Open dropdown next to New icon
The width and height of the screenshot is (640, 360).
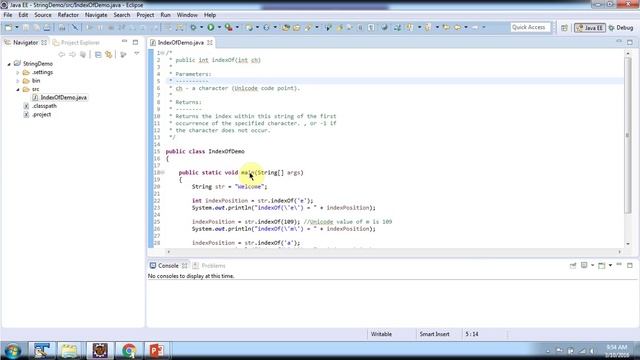17,27
